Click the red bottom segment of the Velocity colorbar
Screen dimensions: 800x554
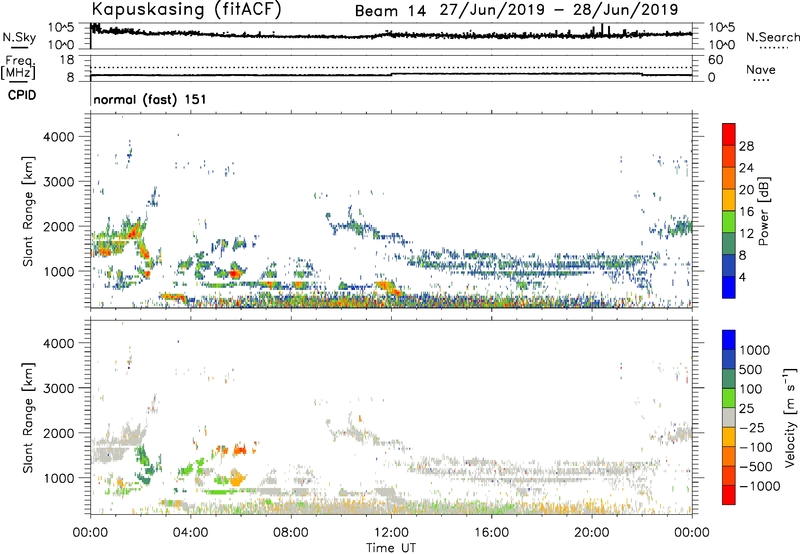(729, 495)
